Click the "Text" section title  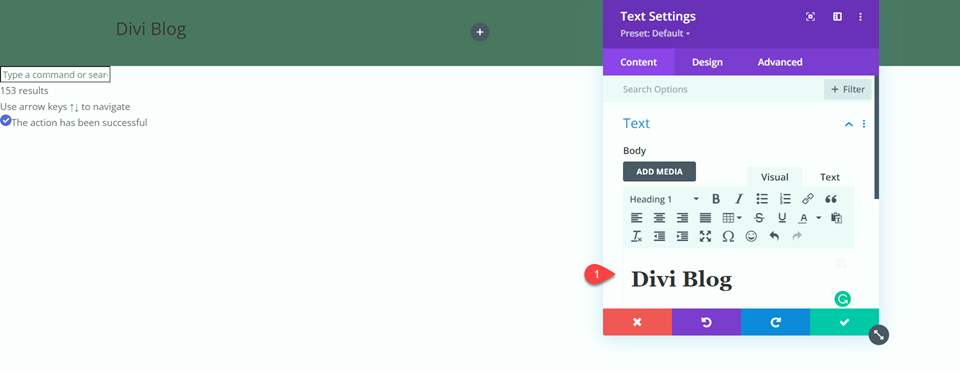[x=636, y=124]
